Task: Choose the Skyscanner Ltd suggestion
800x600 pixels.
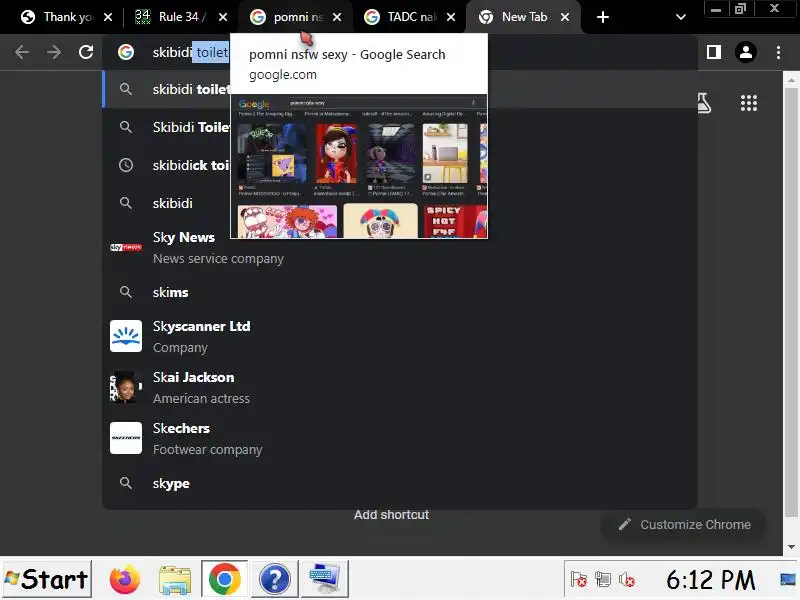Action: pyautogui.click(x=400, y=336)
